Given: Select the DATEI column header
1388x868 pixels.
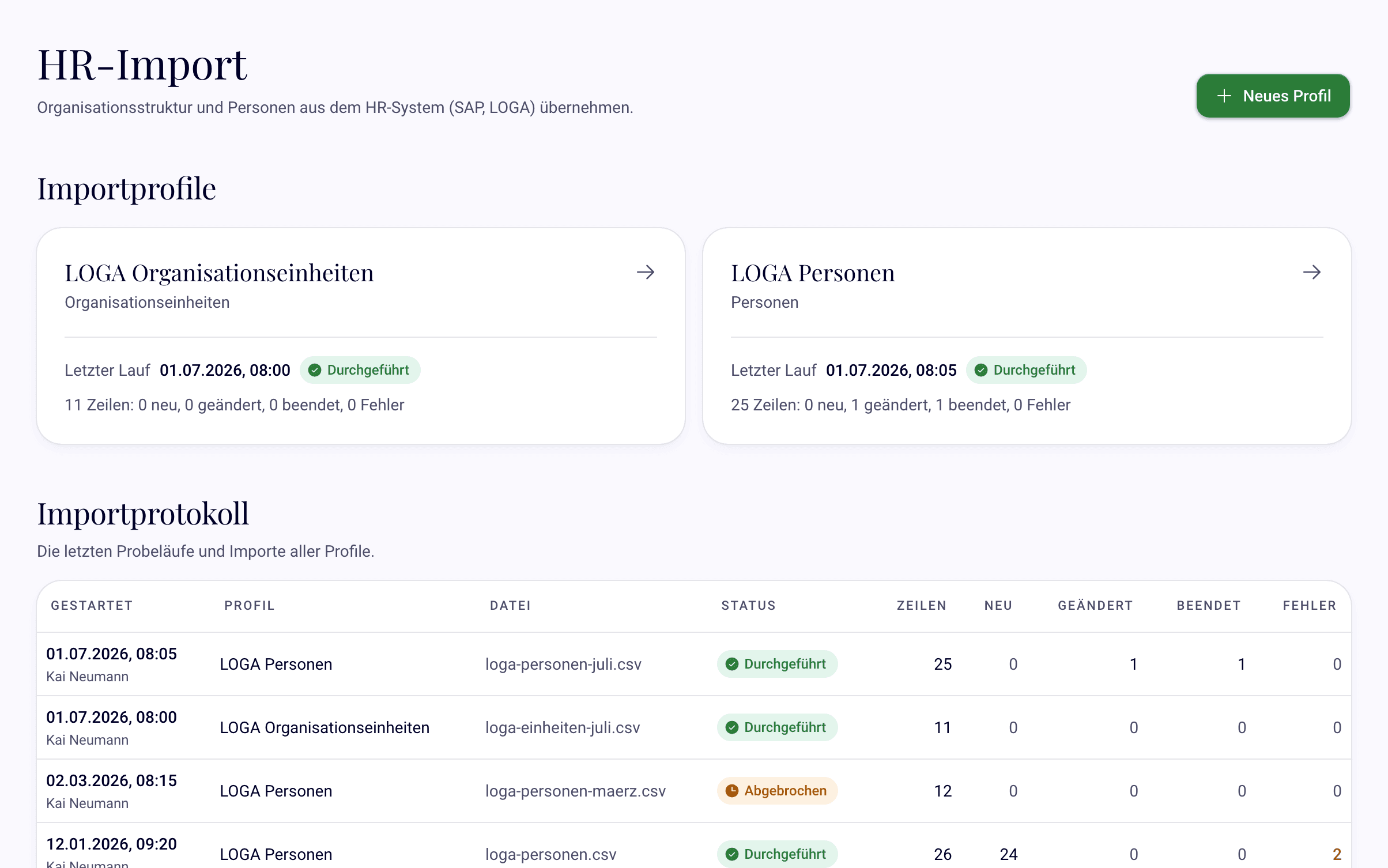Looking at the screenshot, I should (x=510, y=605).
